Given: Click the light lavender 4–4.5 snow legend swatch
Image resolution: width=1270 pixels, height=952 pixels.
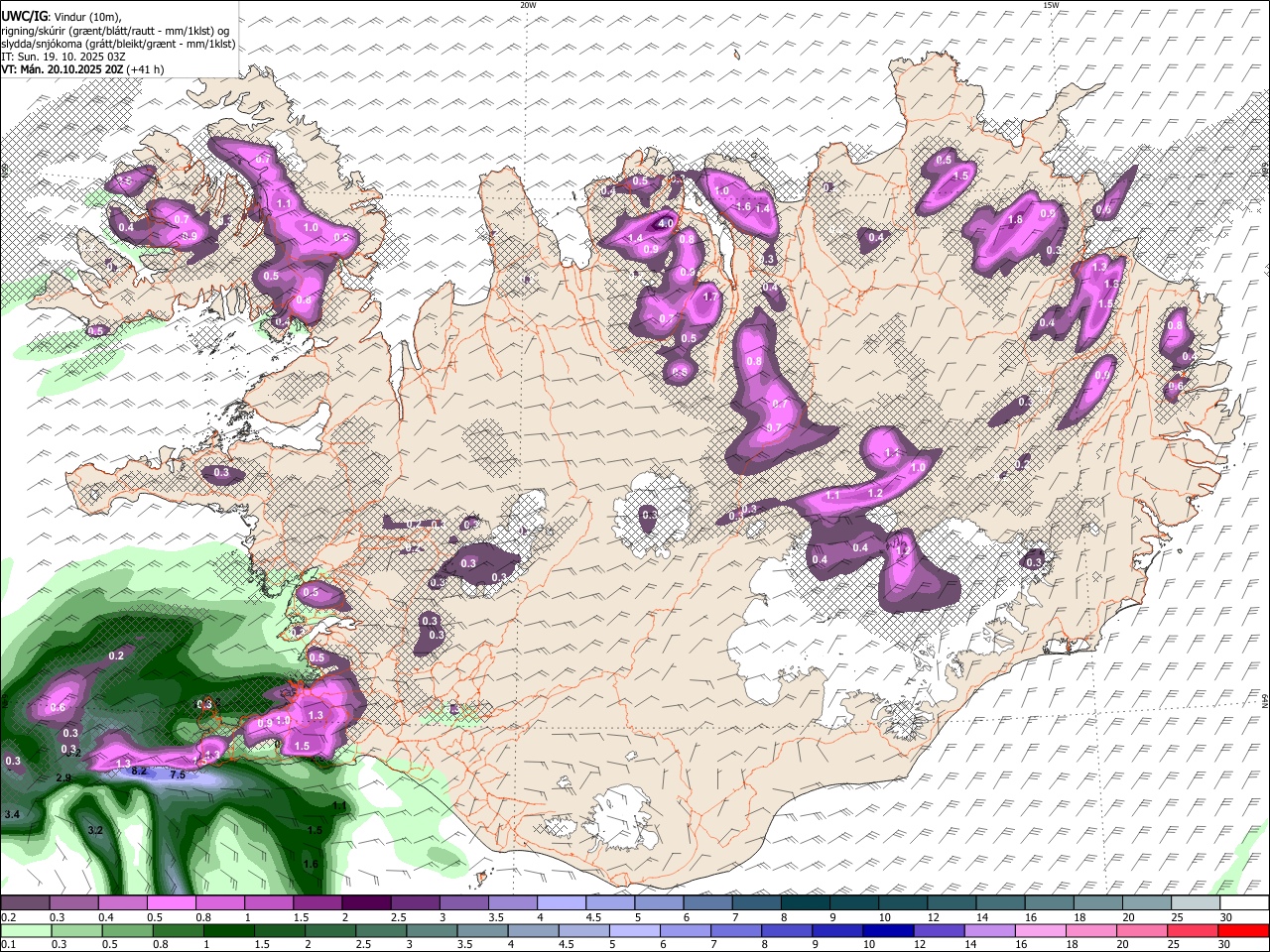Looking at the screenshot, I should 560,902.
